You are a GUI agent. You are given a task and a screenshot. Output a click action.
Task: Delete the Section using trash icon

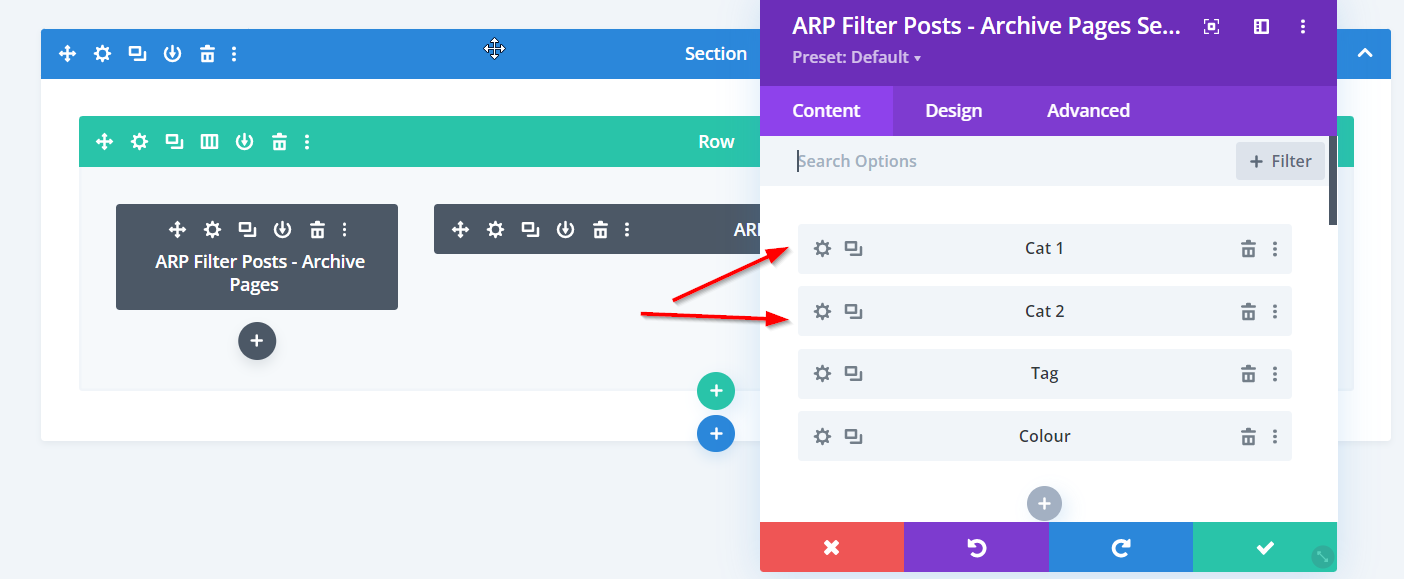(x=207, y=54)
